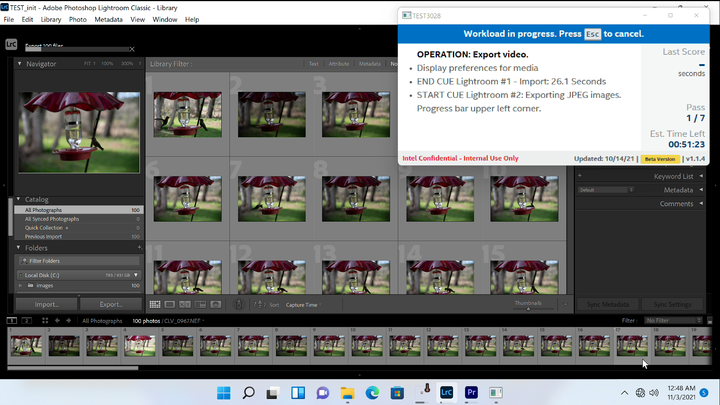Click Sync Settings button
Screen dimensions: 720x405
pos(672,304)
